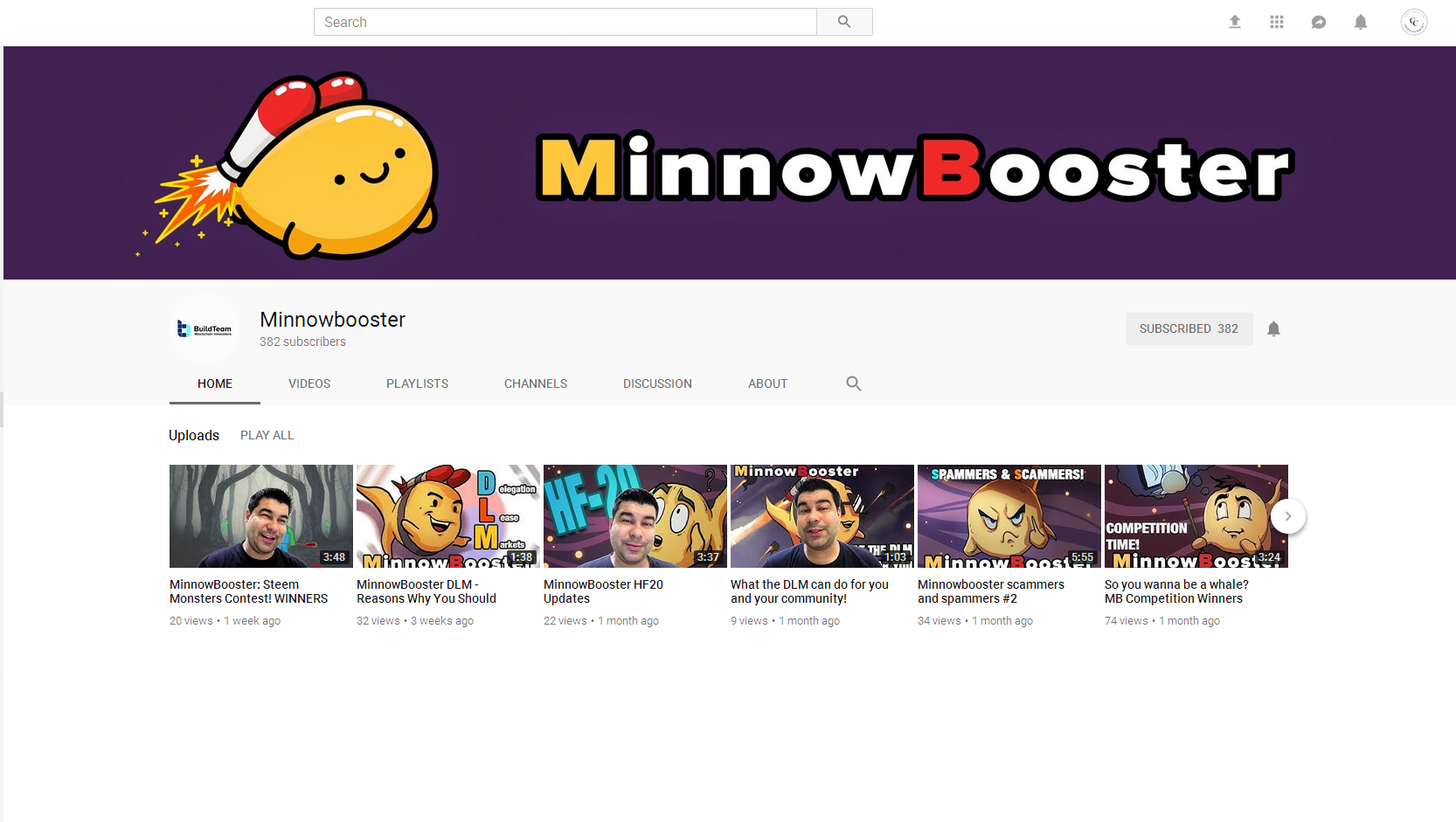Click '74 views • 1 month ago' text

click(x=1162, y=621)
